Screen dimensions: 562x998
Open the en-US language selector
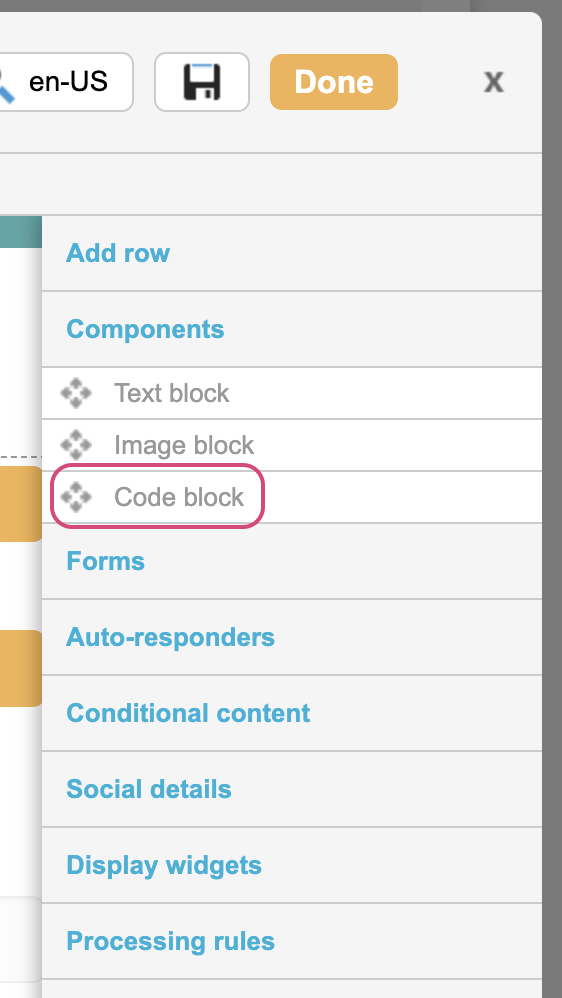click(66, 82)
